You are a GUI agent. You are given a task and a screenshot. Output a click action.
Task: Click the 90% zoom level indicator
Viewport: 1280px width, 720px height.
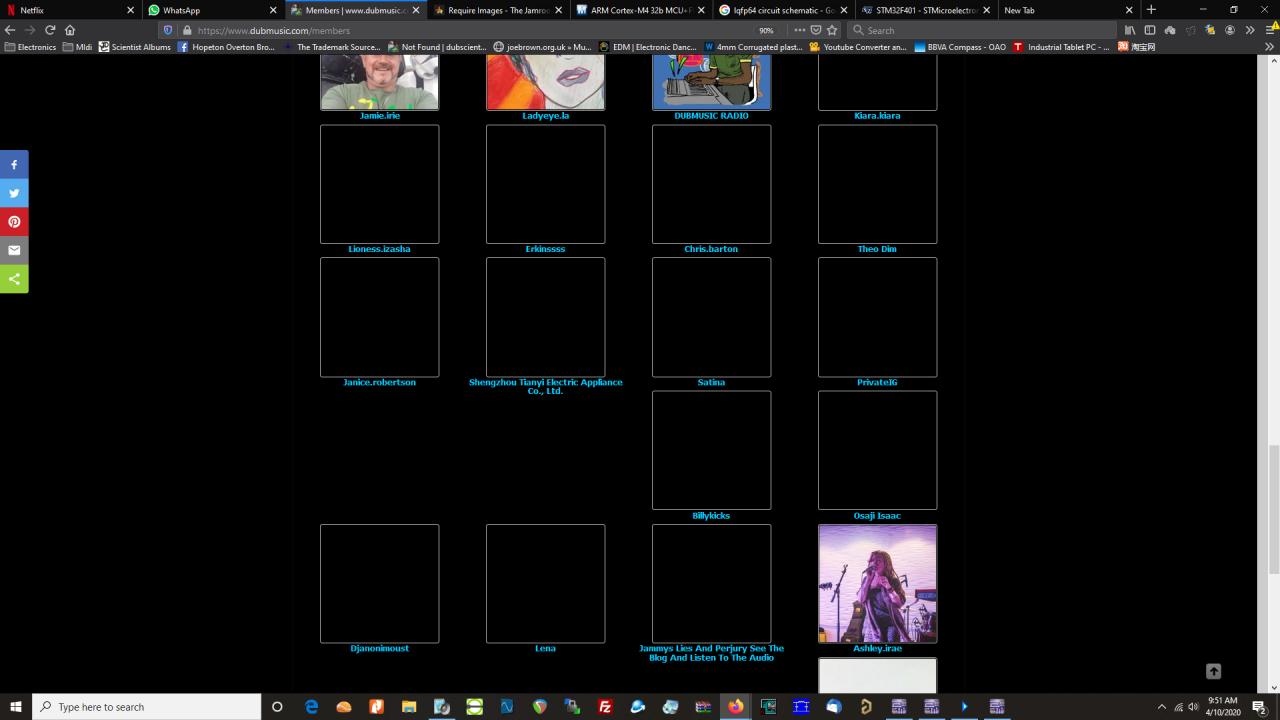pos(766,30)
